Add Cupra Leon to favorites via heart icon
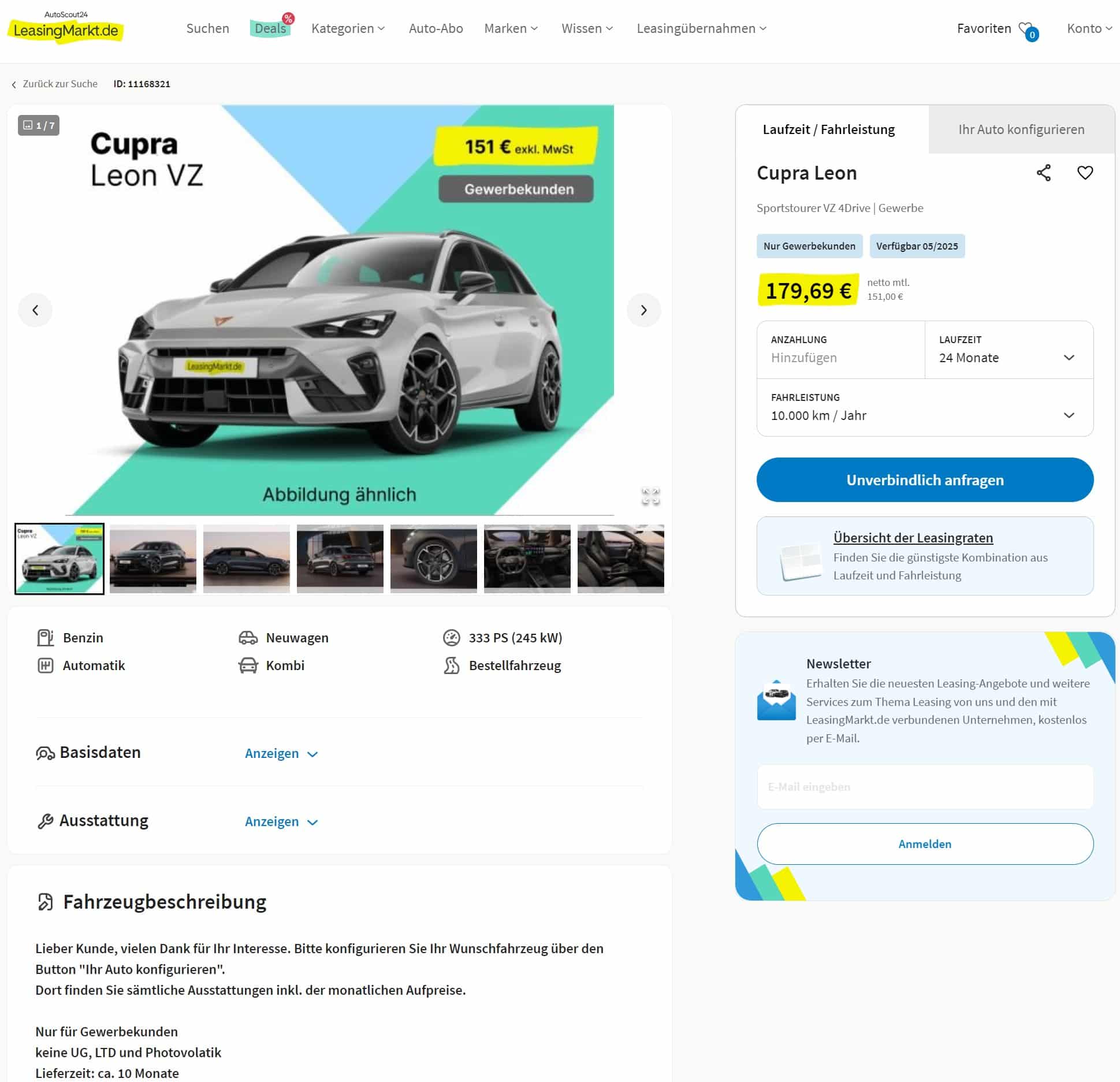 (1085, 173)
